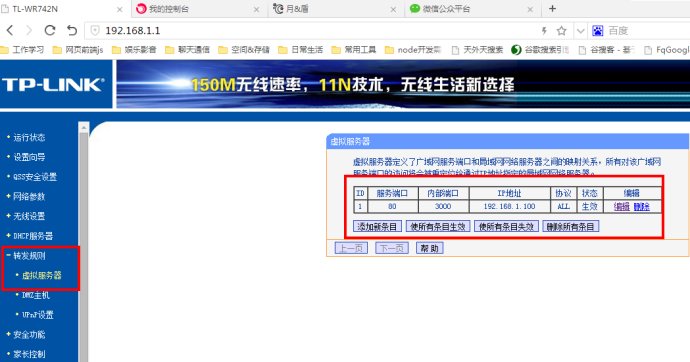Viewport: 690px width, 362px height.
Task: Open the 谷歌搜索引 bookmark with green icon
Action: pyautogui.click(x=540, y=50)
